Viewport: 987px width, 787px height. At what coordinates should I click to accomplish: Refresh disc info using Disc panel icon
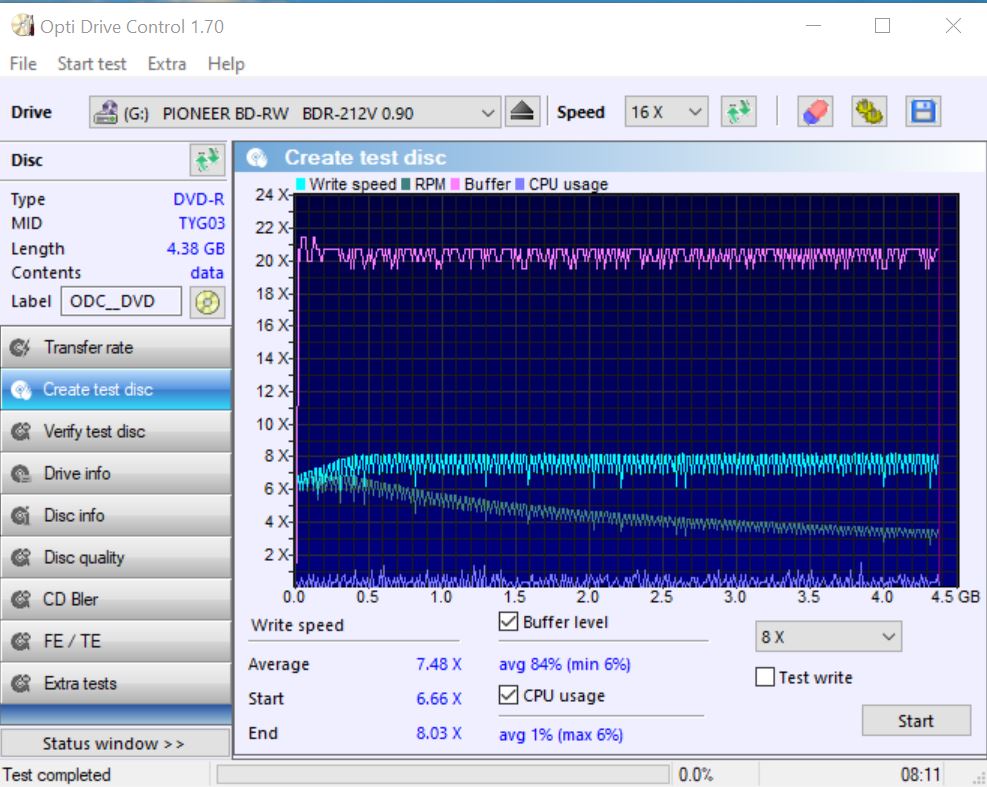[x=207, y=160]
